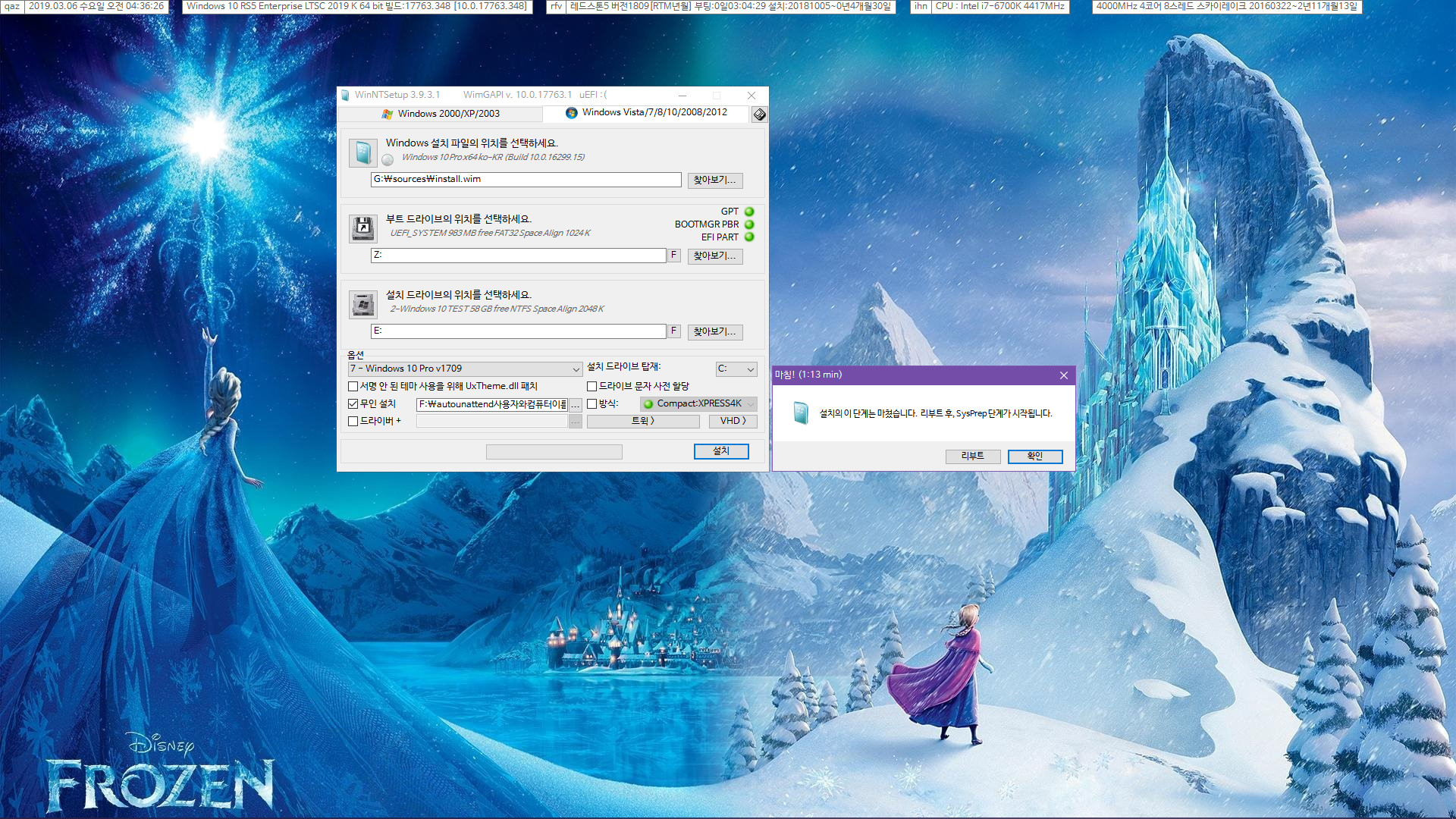Enable the UxTheme.dll patch checkbox

coord(353,386)
